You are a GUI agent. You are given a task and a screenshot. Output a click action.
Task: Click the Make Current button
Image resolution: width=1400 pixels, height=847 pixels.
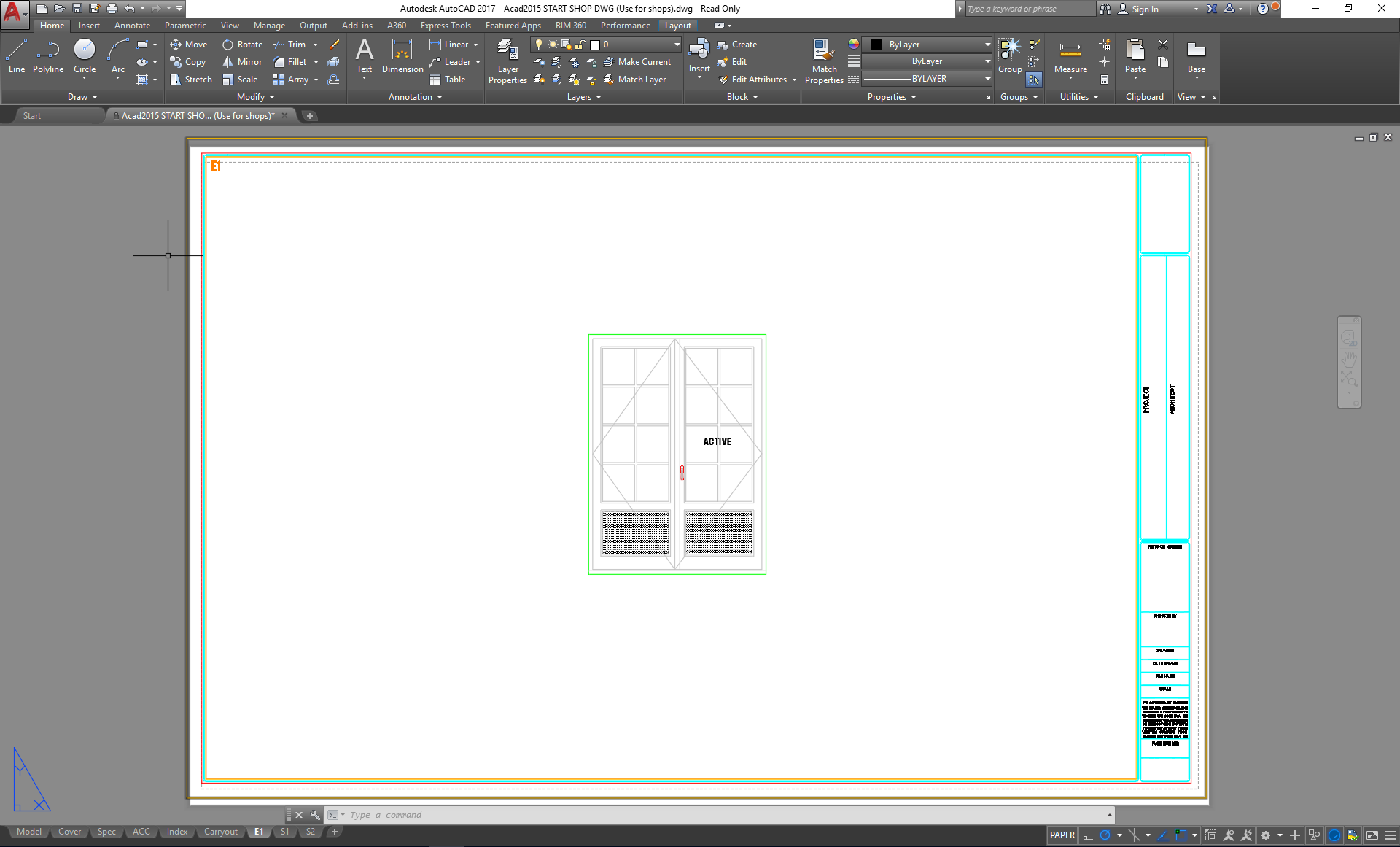(x=639, y=61)
